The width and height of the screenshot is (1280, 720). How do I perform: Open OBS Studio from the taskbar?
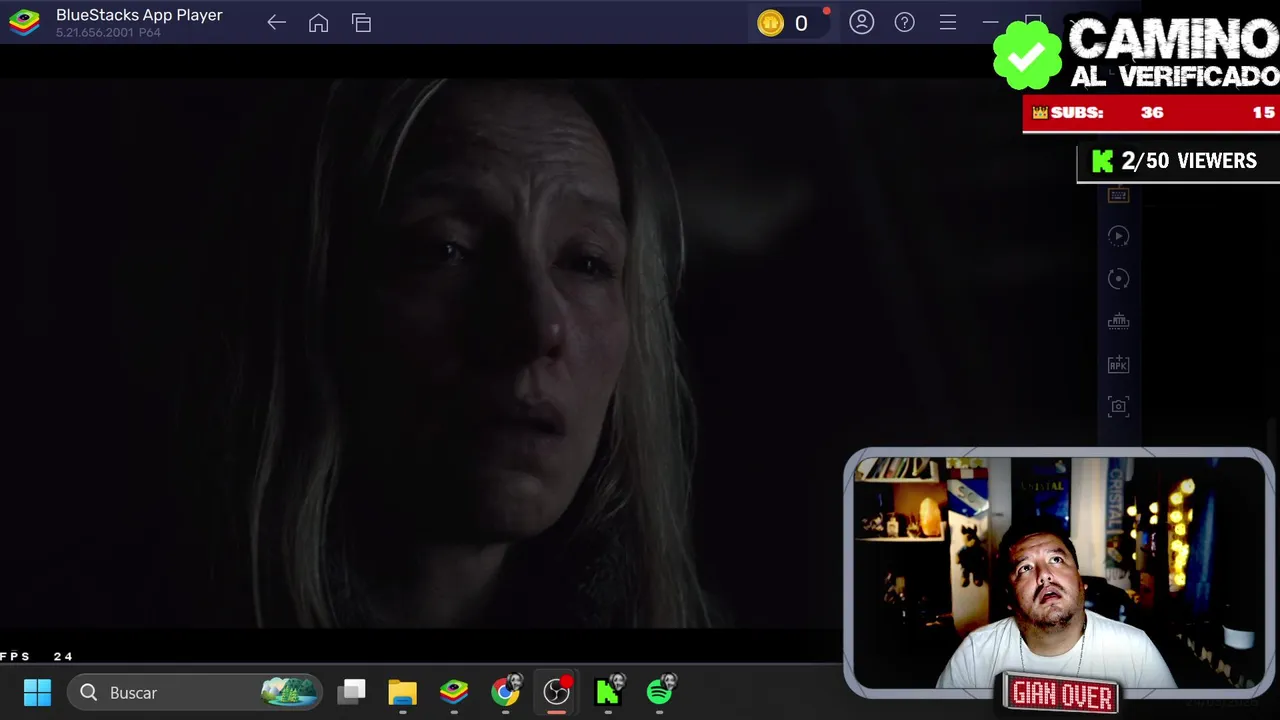557,691
